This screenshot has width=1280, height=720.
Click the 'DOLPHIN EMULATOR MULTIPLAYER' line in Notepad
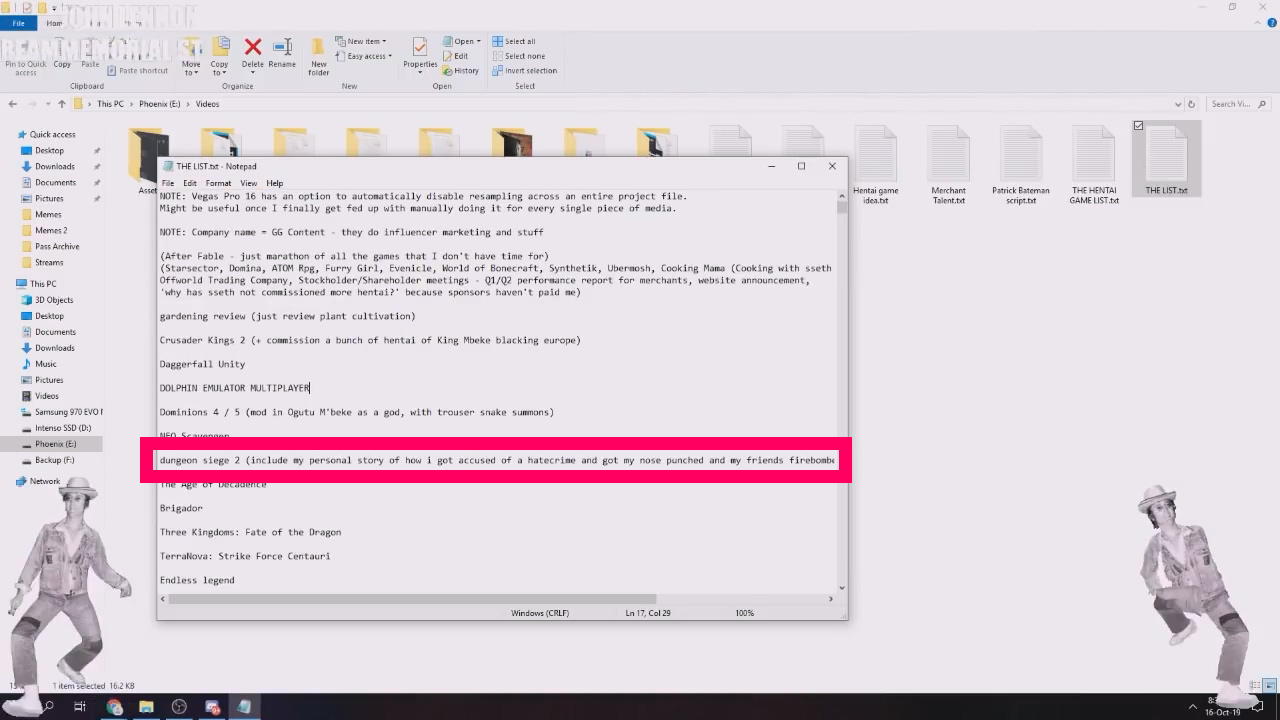[234, 388]
